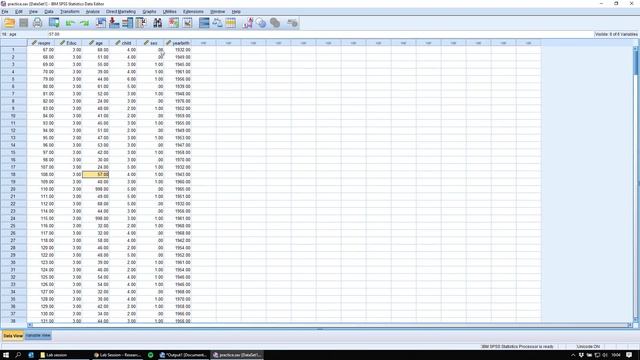Image resolution: width=640 pixels, height=360 pixels.
Task: Open the Edit menu
Action: click(x=19, y=11)
